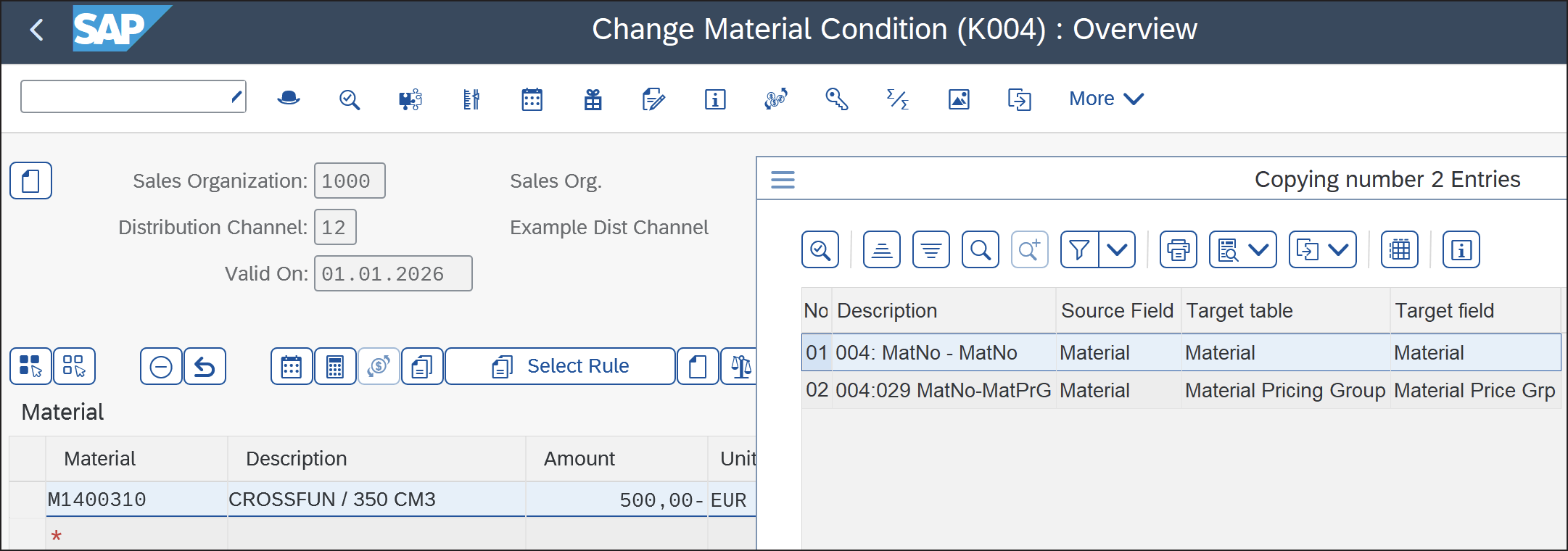The width and height of the screenshot is (1568, 551).
Task: Click the Material Price Grp cell
Action: click(1476, 390)
